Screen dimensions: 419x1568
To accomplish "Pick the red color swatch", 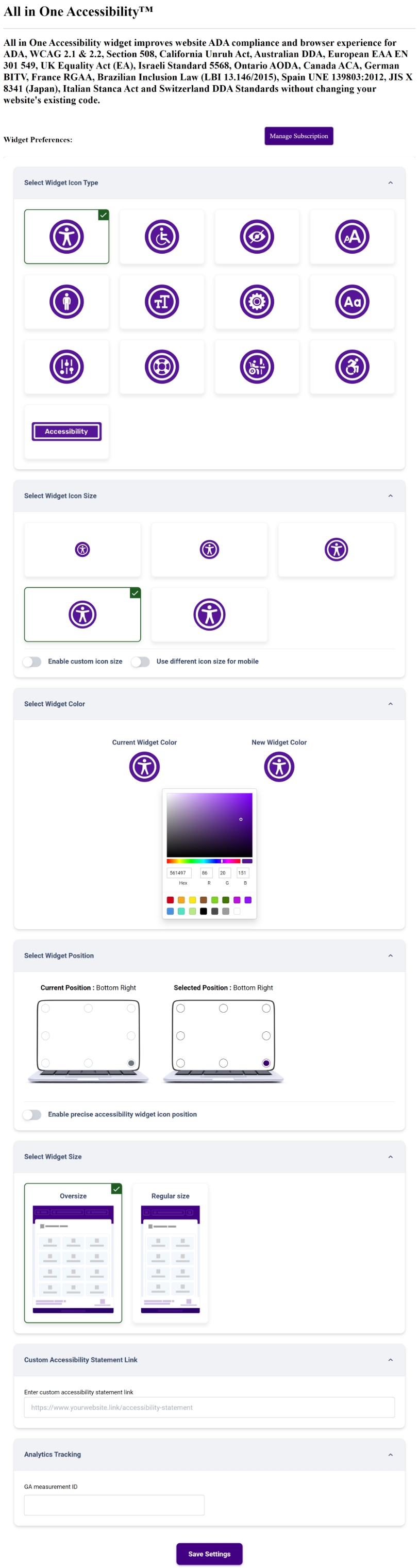I will (x=169, y=900).
